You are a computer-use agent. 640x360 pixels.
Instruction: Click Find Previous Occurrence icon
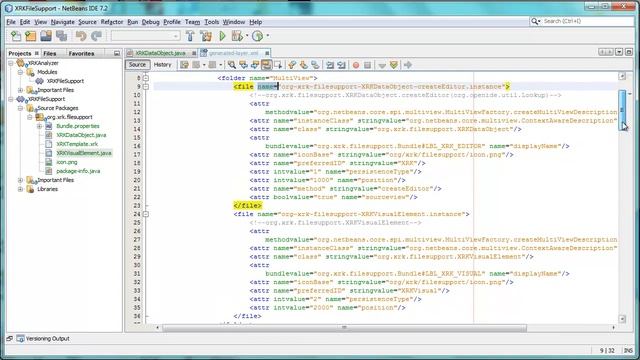pyautogui.click(x=243, y=65)
